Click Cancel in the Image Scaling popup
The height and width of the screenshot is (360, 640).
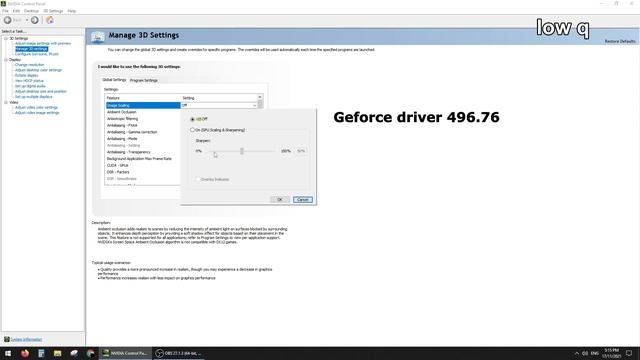coord(303,200)
